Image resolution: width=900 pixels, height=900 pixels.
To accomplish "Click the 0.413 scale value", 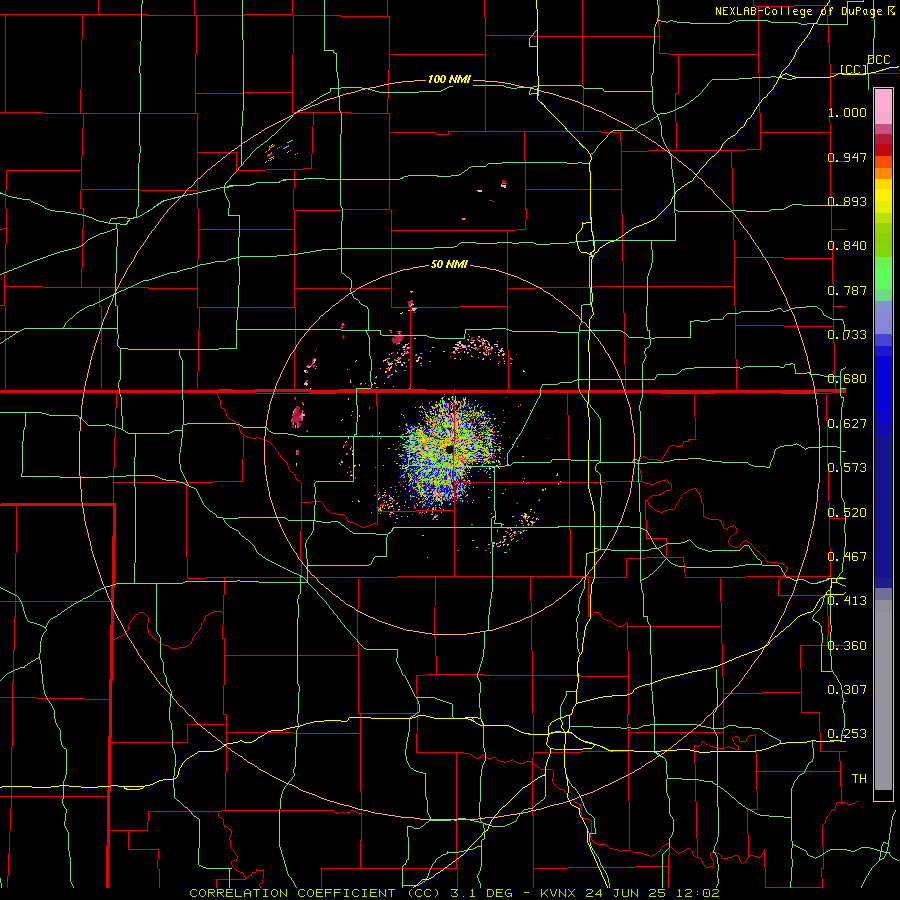I will pyautogui.click(x=847, y=601).
